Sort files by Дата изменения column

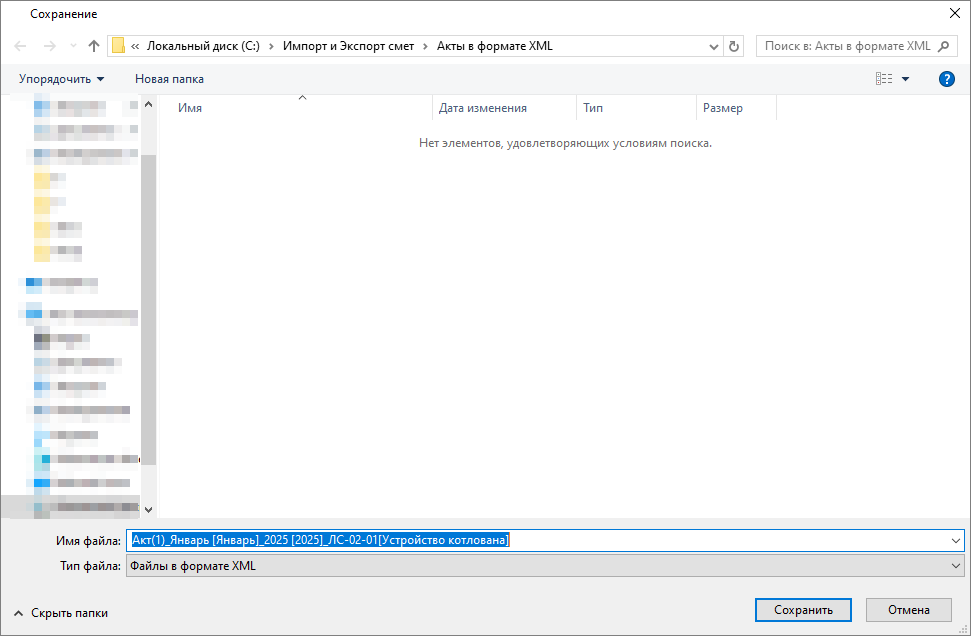tap(483, 108)
